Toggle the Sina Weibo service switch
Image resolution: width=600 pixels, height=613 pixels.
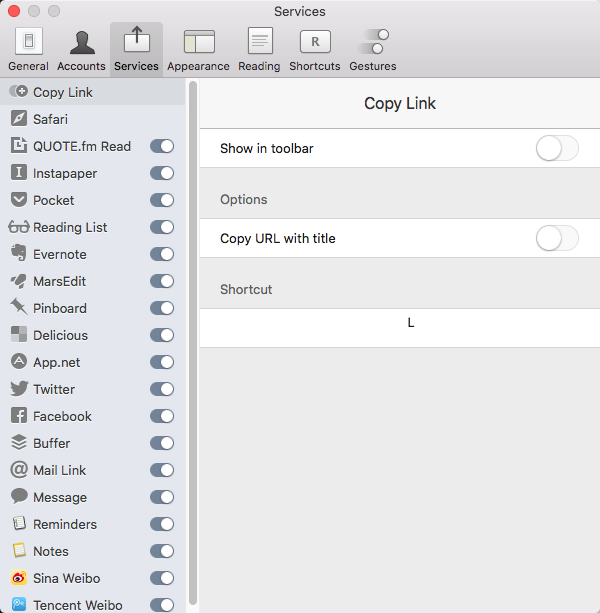tap(162, 578)
